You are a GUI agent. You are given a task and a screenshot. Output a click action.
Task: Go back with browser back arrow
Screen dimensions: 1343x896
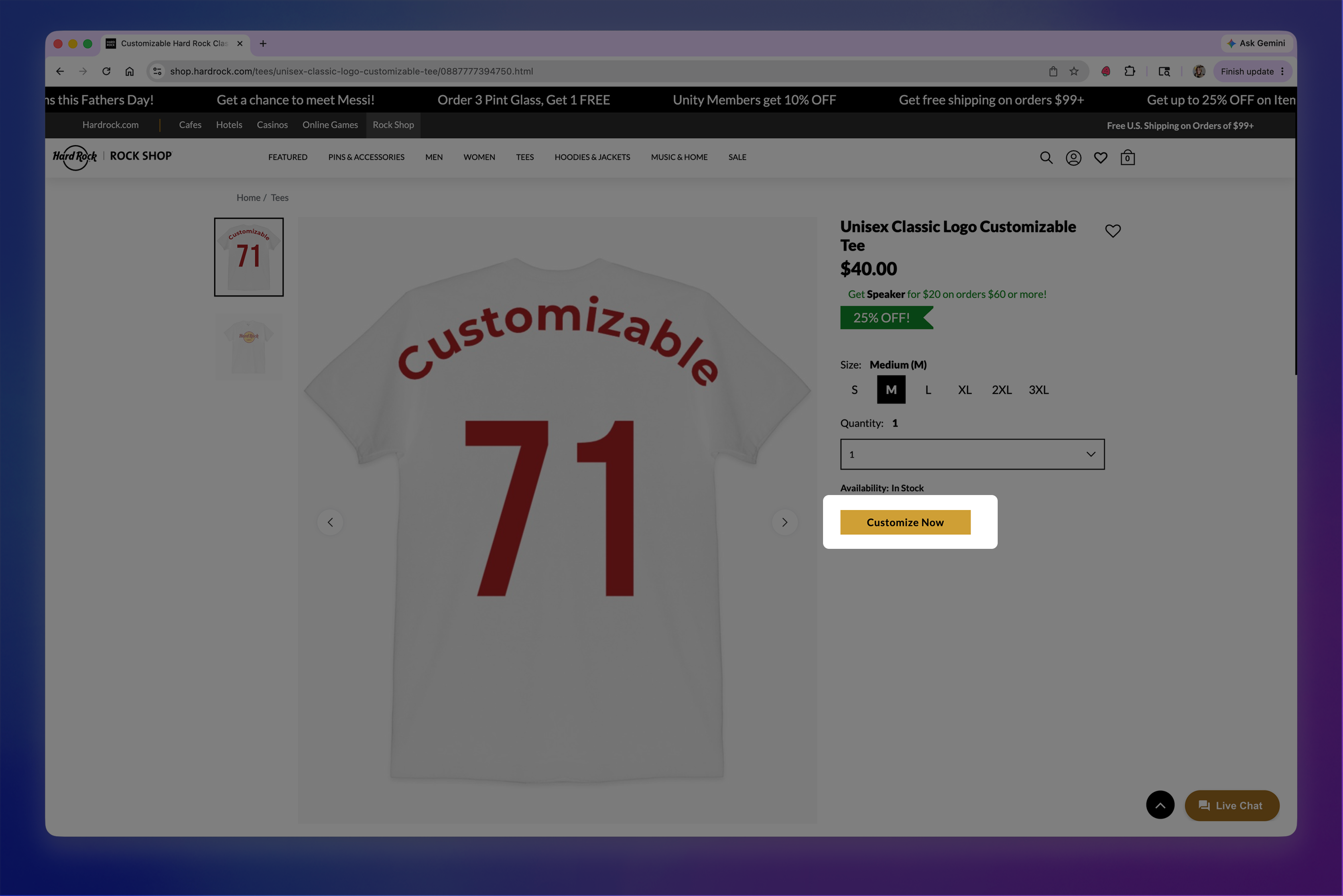tap(60, 71)
